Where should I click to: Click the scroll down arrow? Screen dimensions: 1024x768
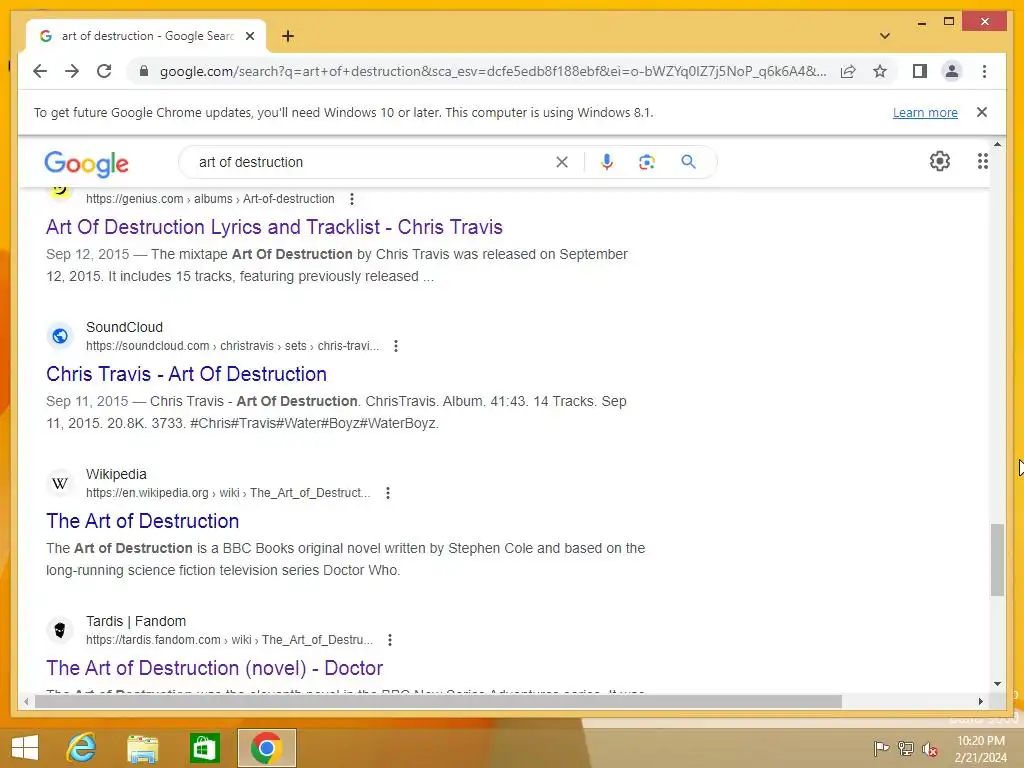point(997,684)
